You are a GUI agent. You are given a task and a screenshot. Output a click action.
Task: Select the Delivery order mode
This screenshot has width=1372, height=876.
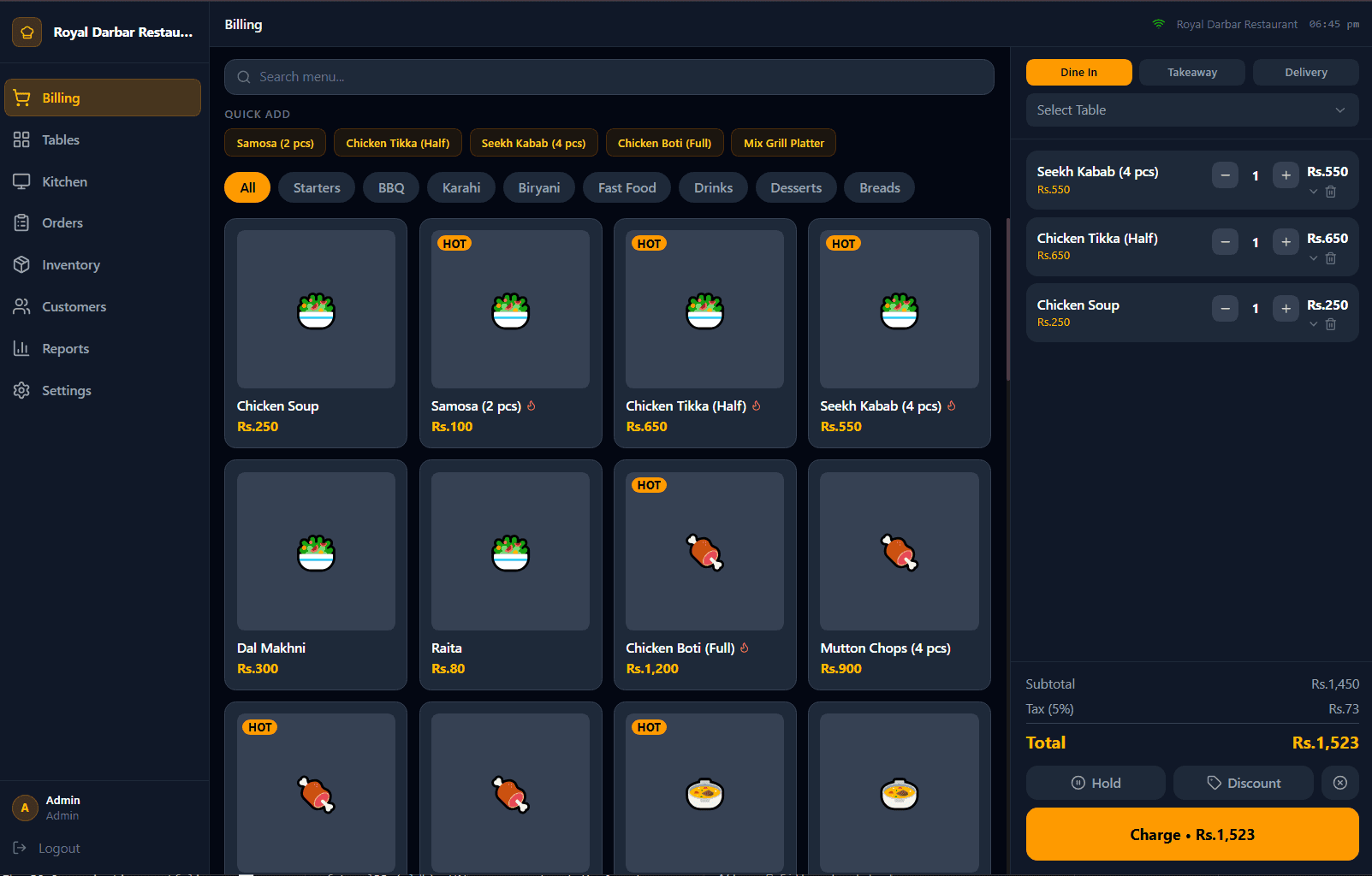pyautogui.click(x=1305, y=72)
